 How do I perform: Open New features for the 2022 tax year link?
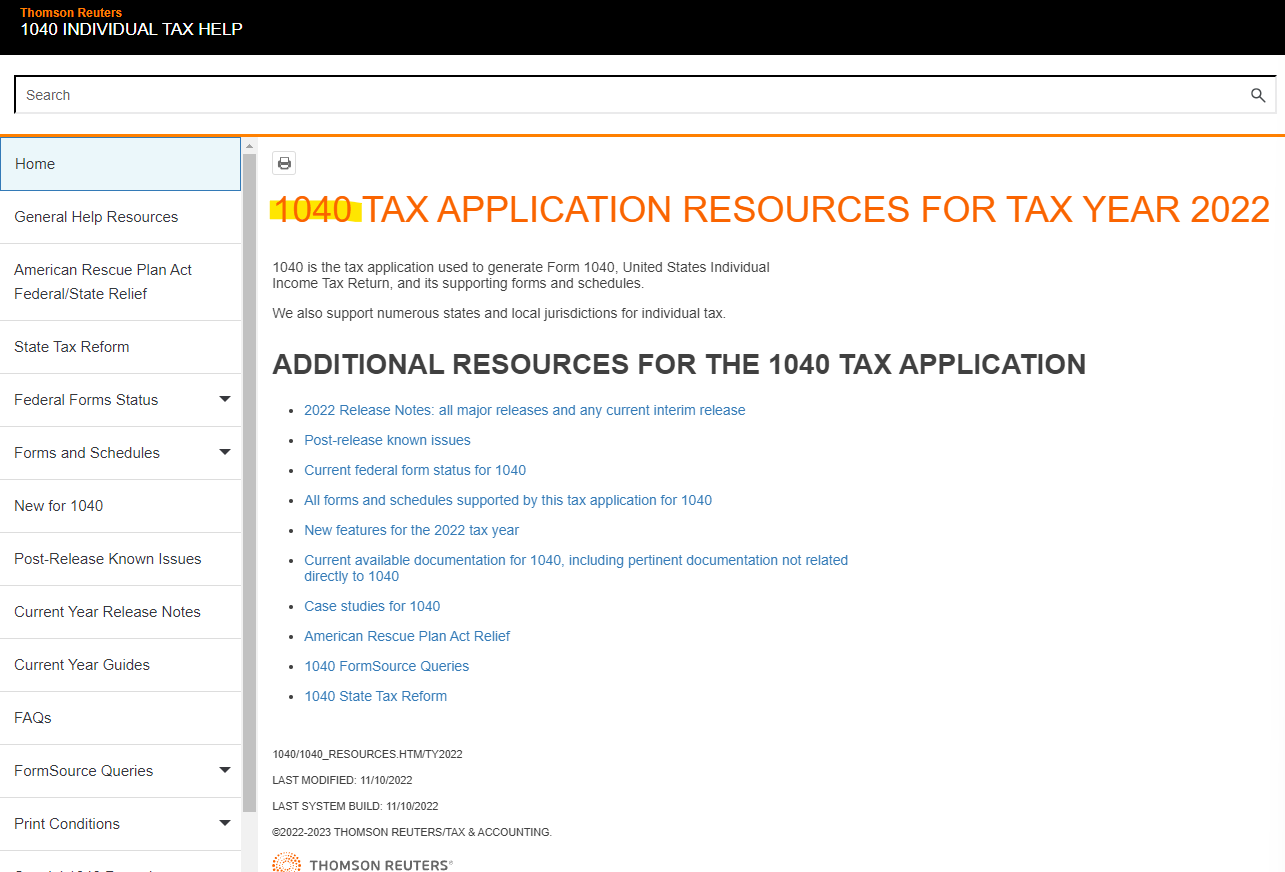click(412, 530)
